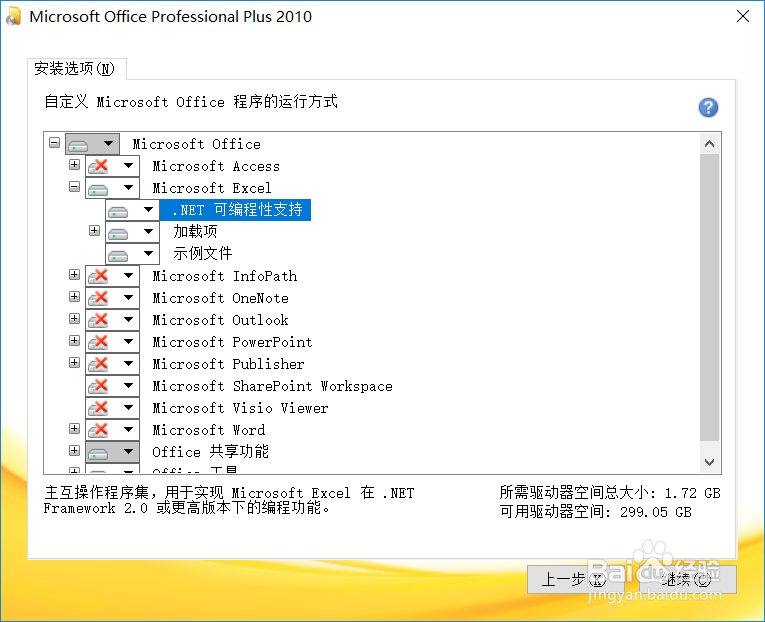Expand the Microsoft Outlook node
This screenshot has width=765, height=622.
pos(74,318)
